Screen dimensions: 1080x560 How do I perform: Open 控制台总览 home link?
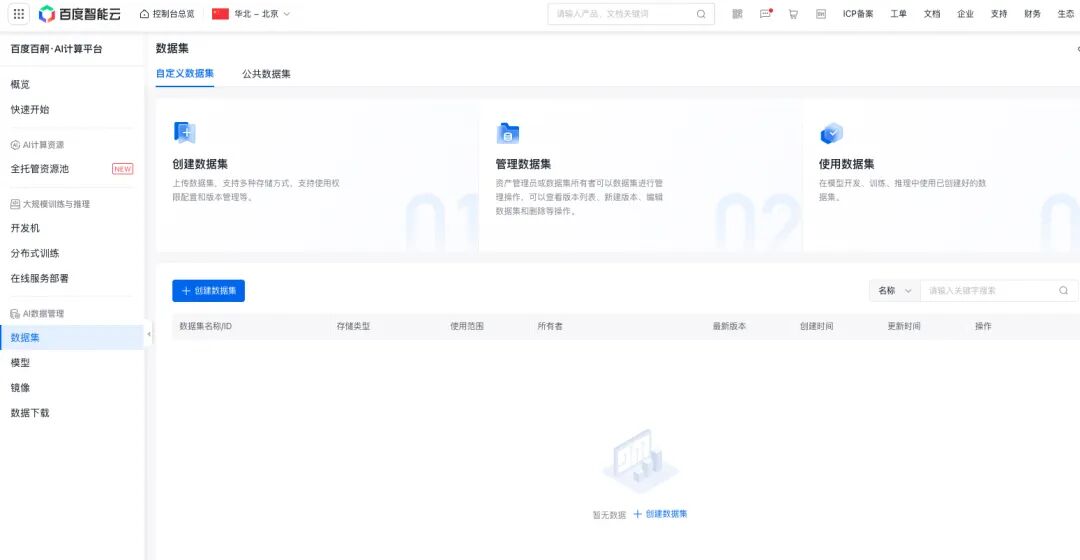(167, 14)
